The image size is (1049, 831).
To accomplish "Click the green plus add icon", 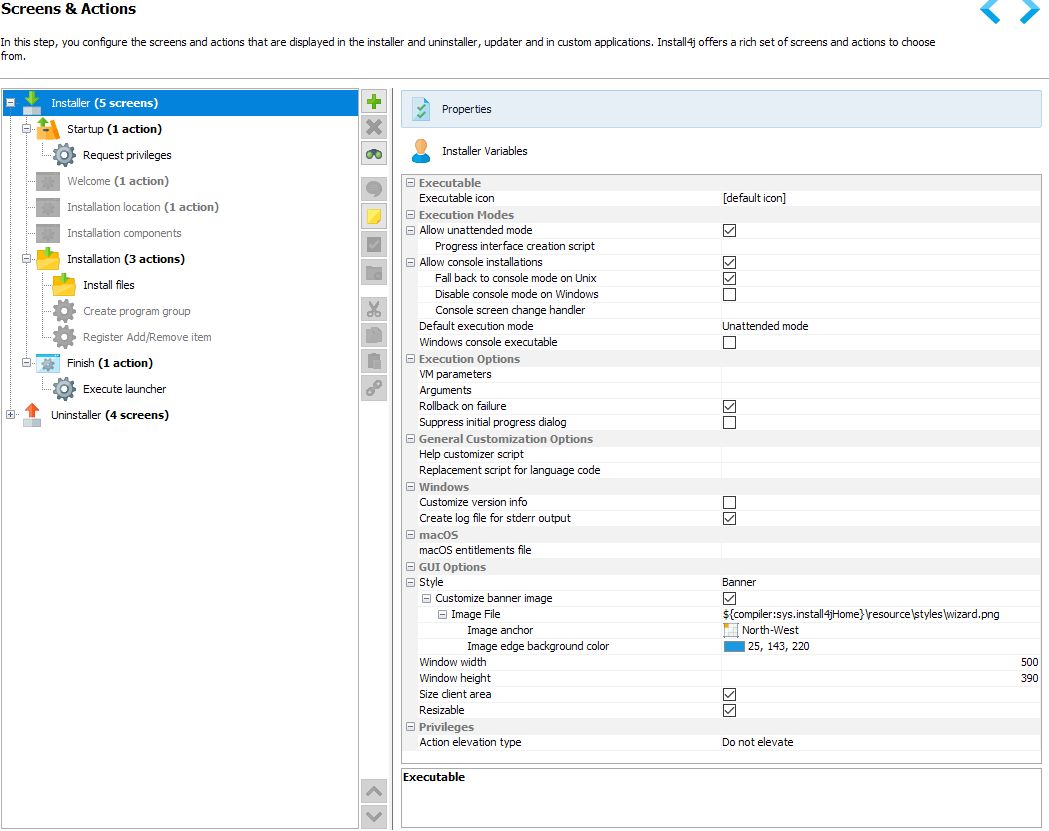I will pos(374,102).
